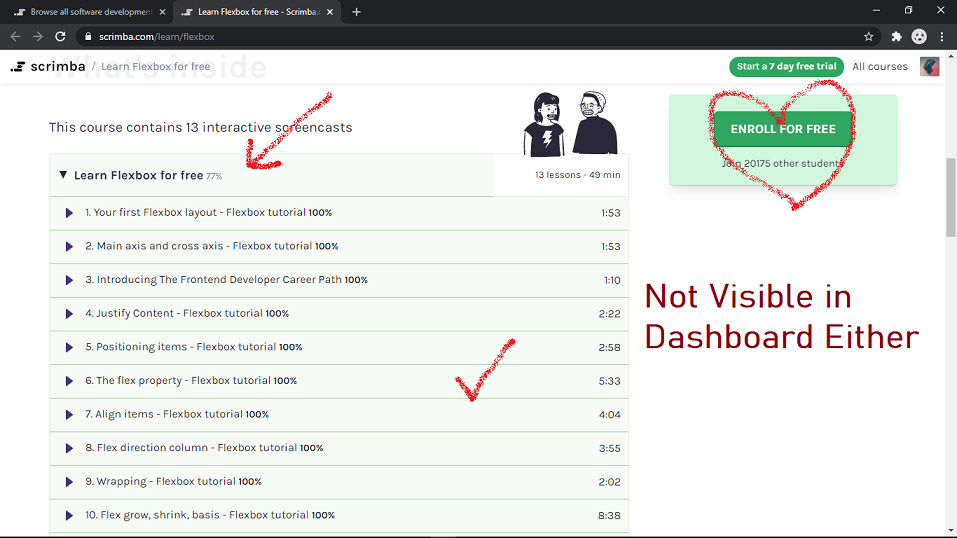The image size is (957, 538).
Task: Open '8. Flex direction column' lesson title
Action: click(191, 447)
